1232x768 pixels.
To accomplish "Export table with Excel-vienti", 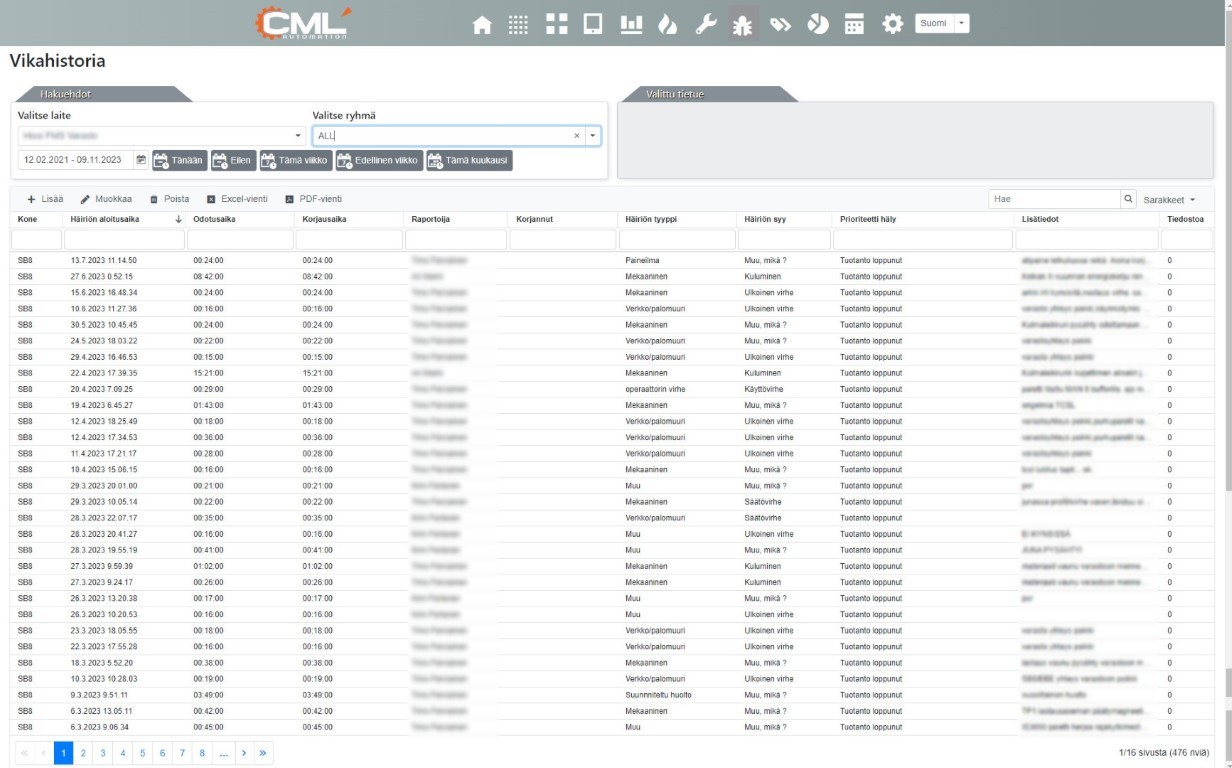I will click(237, 199).
